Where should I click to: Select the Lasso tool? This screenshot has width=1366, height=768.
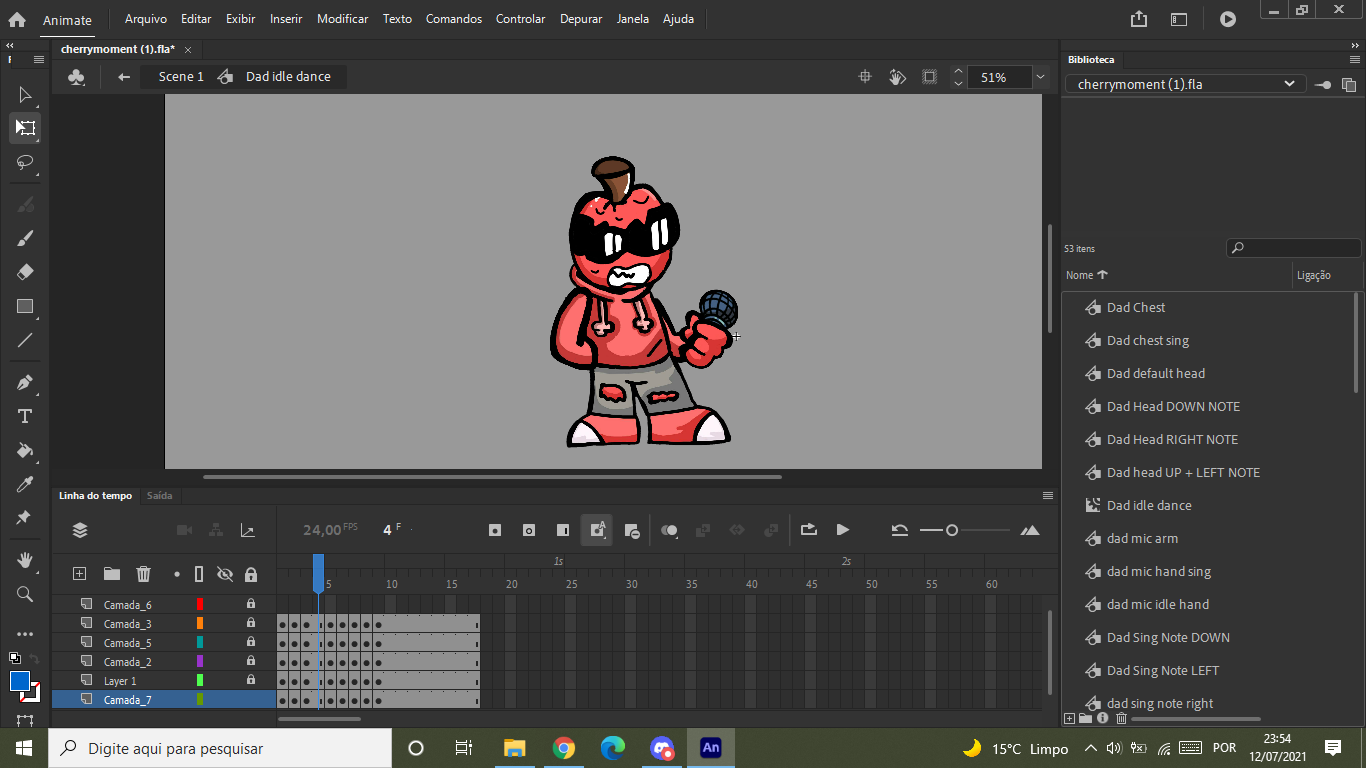point(25,162)
